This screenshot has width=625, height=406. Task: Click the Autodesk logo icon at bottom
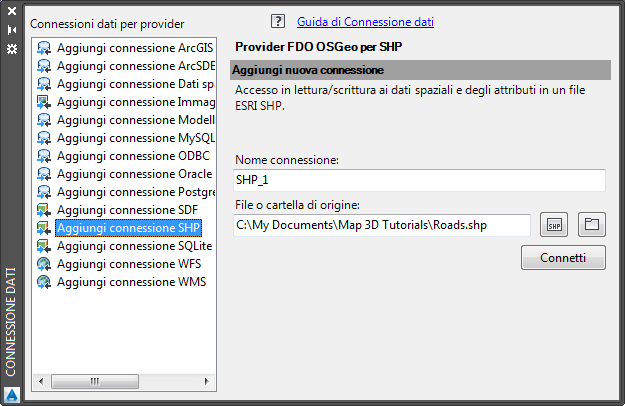point(12,393)
